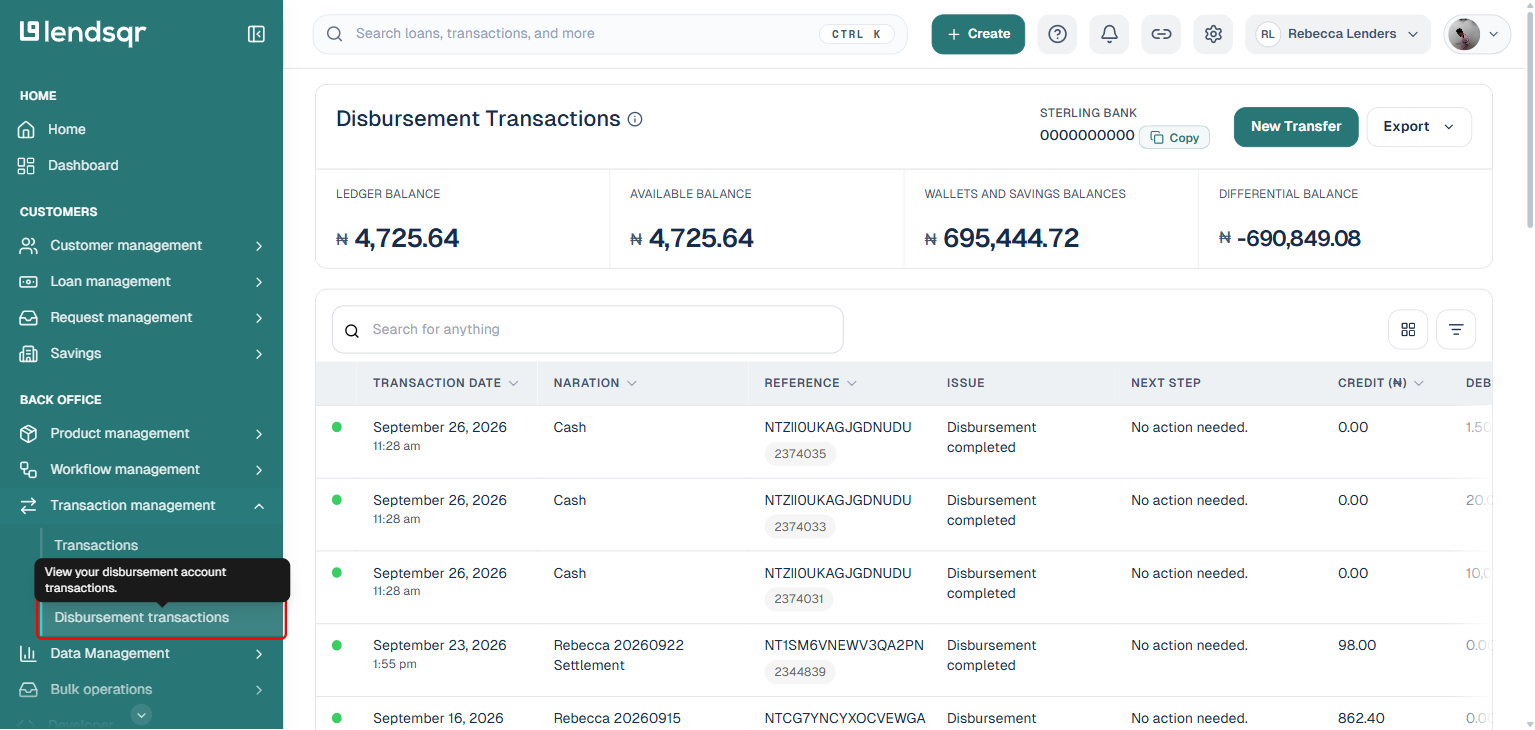Sort by Transaction Date column
The height and width of the screenshot is (730, 1535).
tap(446, 383)
